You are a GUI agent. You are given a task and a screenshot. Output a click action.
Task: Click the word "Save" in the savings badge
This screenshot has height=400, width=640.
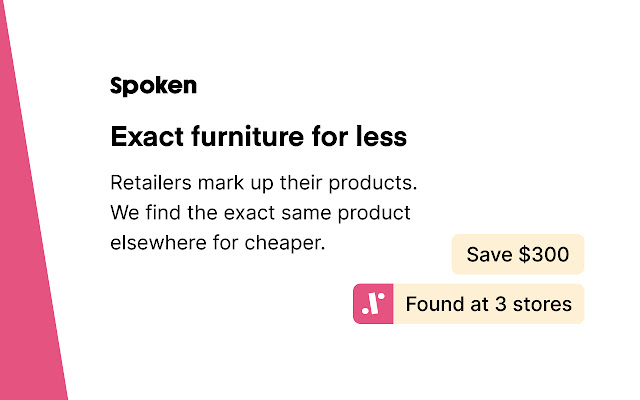click(x=489, y=254)
